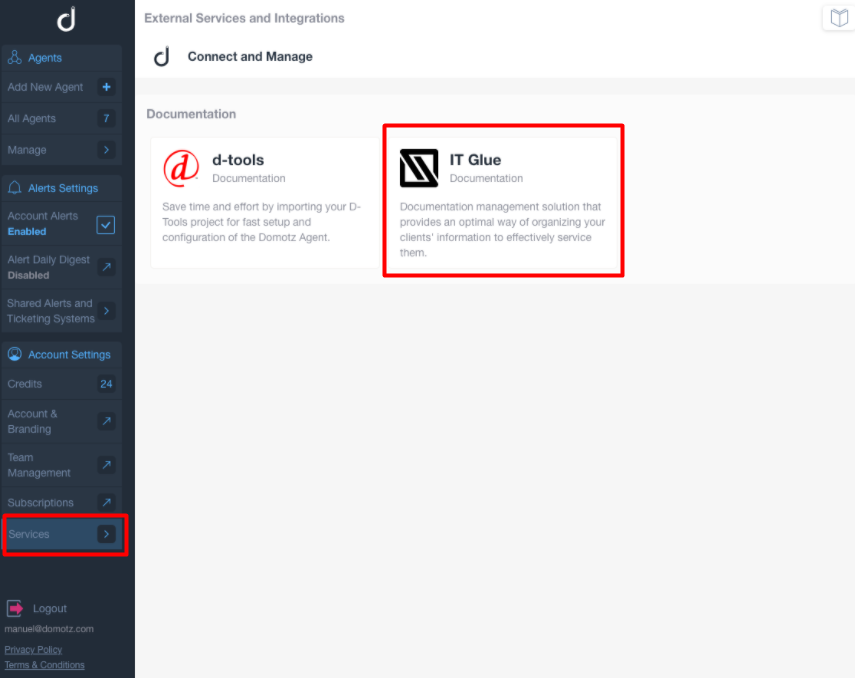Expand the Services chevron
The height and width of the screenshot is (678, 861).
pyautogui.click(x=107, y=534)
